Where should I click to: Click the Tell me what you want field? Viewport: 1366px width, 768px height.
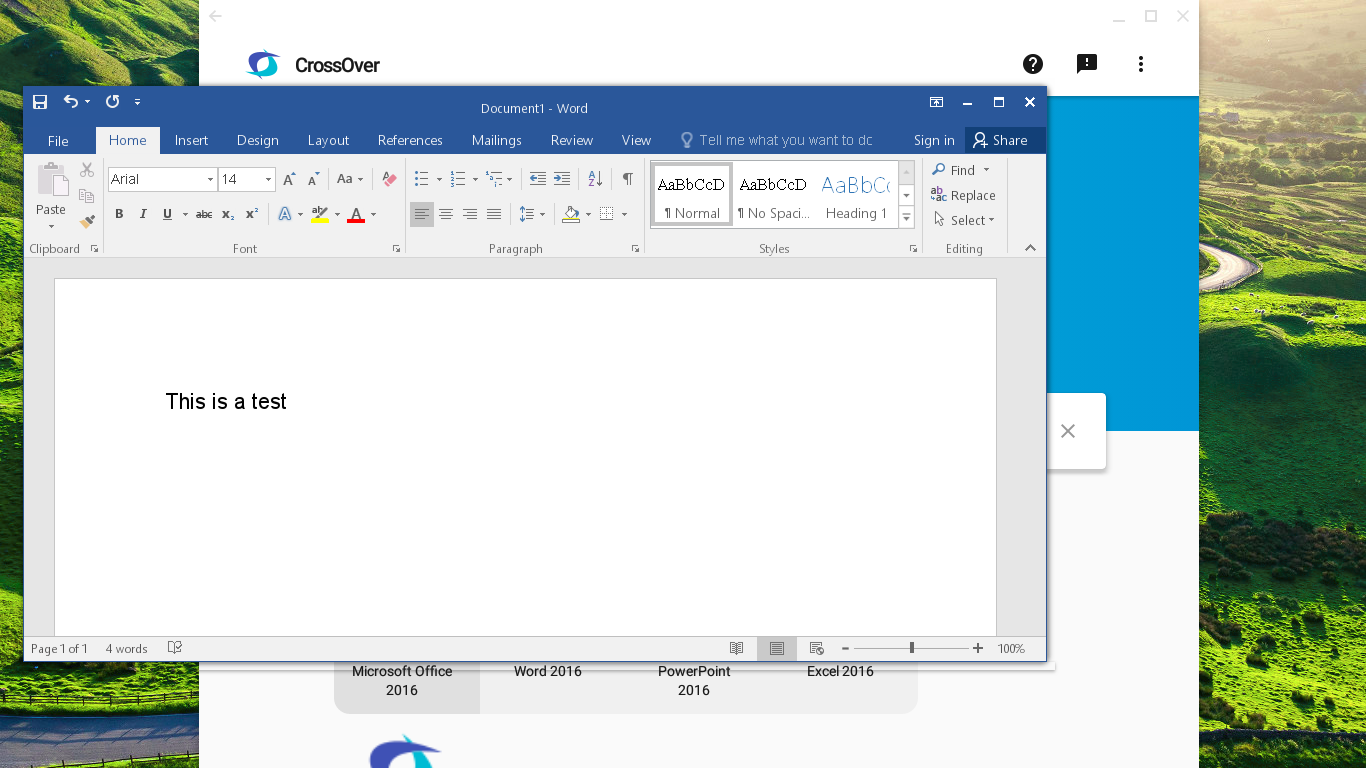pos(777,140)
